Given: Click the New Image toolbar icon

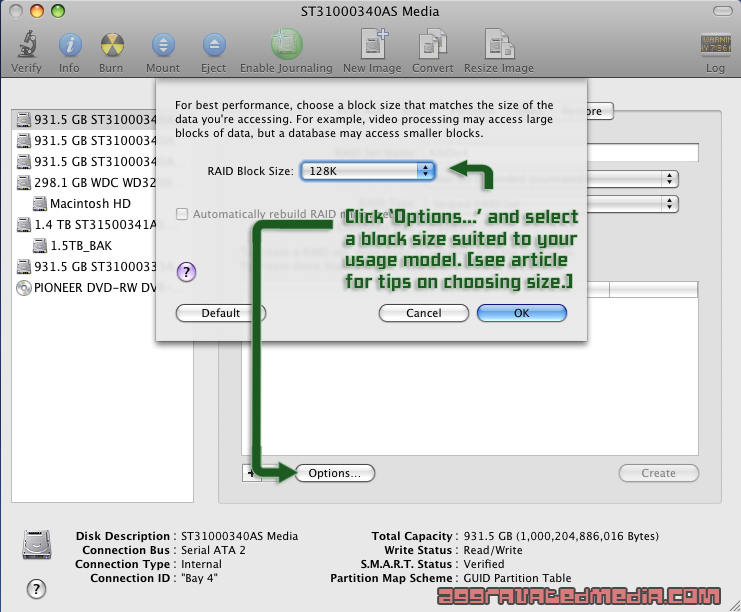Looking at the screenshot, I should [x=373, y=44].
